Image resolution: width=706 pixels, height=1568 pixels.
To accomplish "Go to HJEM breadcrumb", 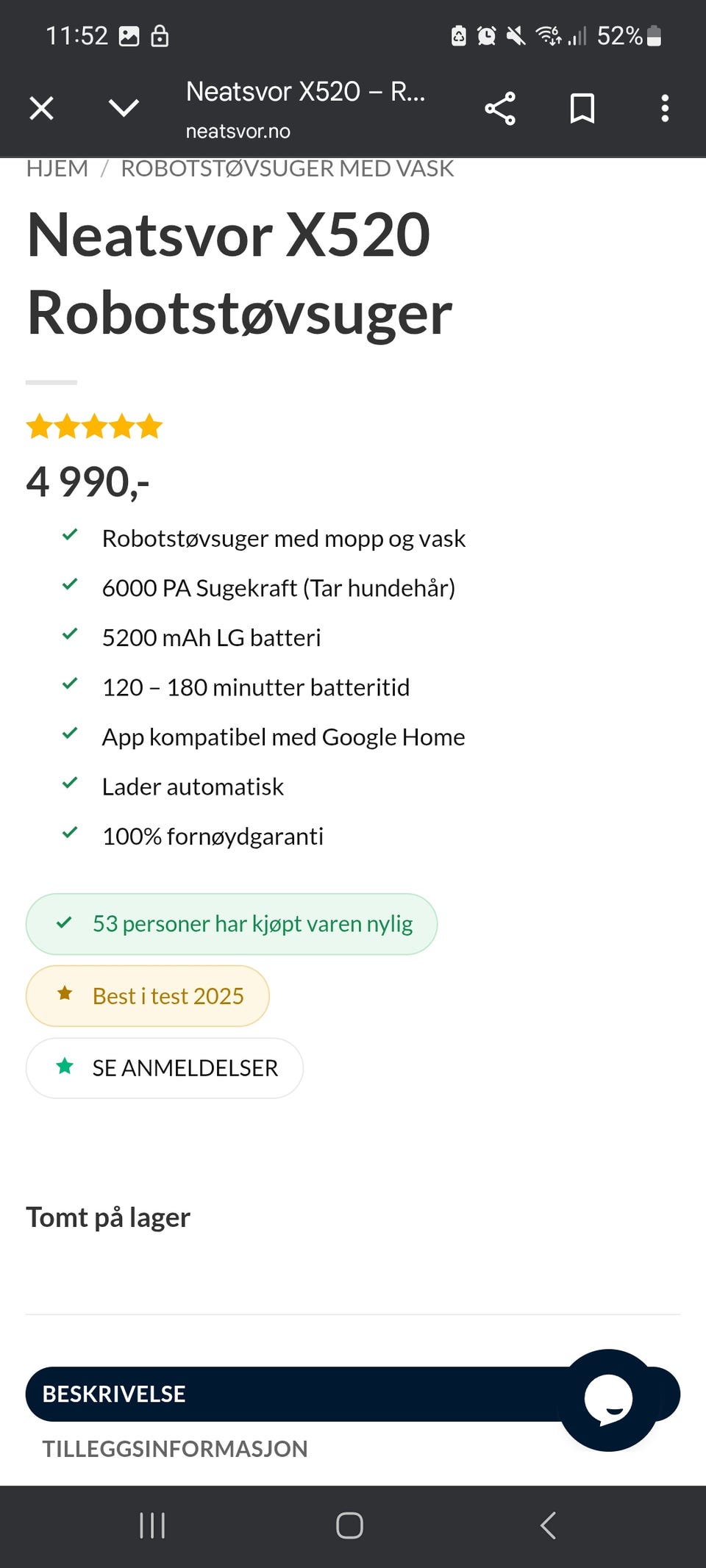I will (x=57, y=169).
